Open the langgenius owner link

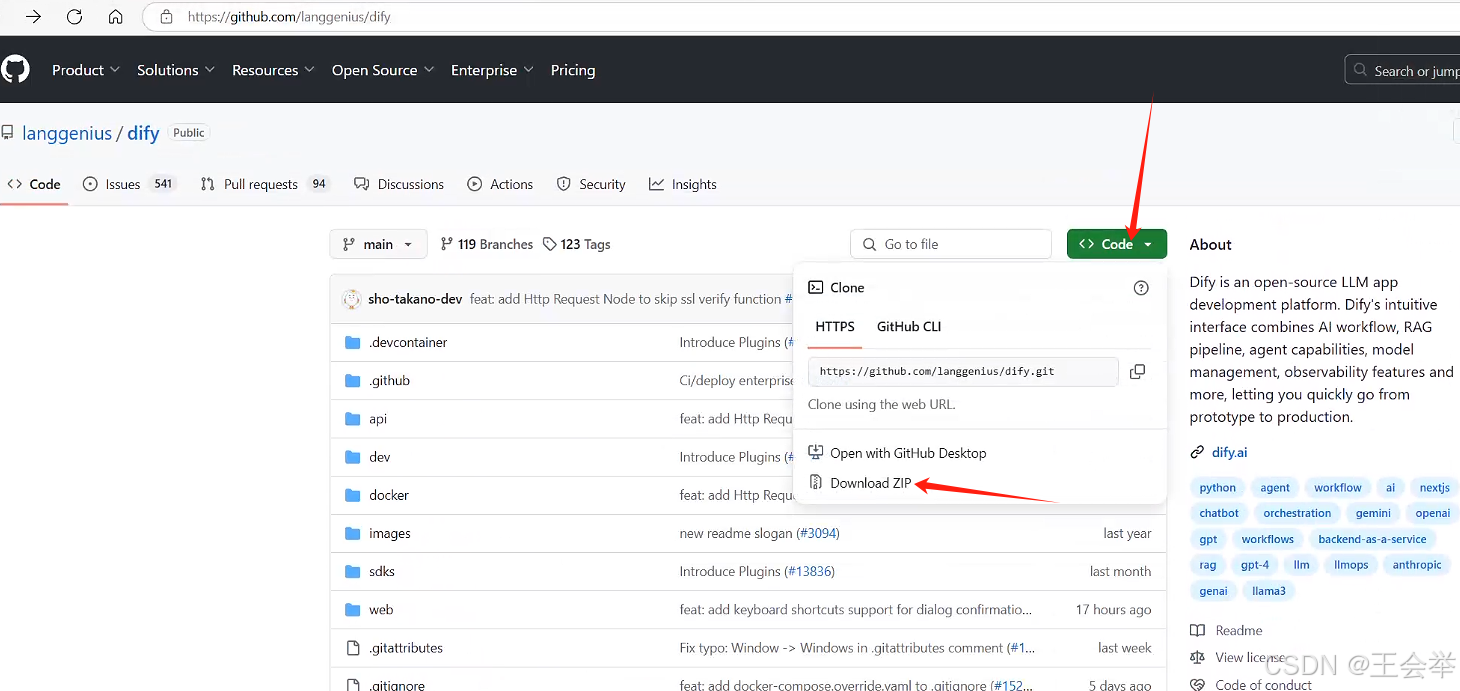pyautogui.click(x=67, y=133)
